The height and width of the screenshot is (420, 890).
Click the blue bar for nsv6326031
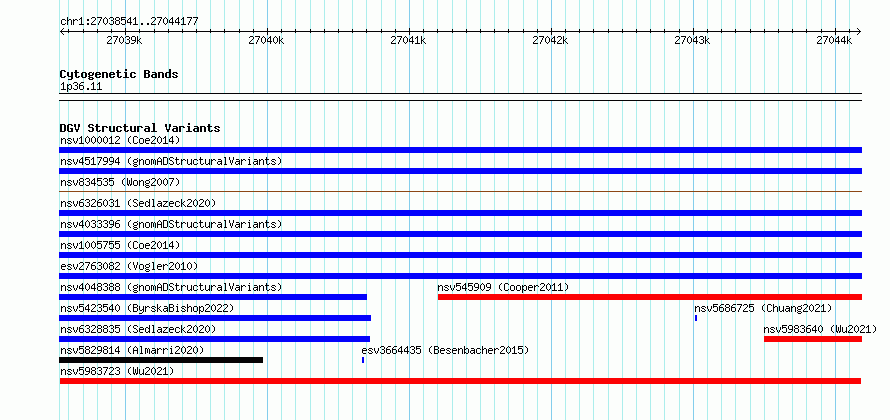click(460, 213)
